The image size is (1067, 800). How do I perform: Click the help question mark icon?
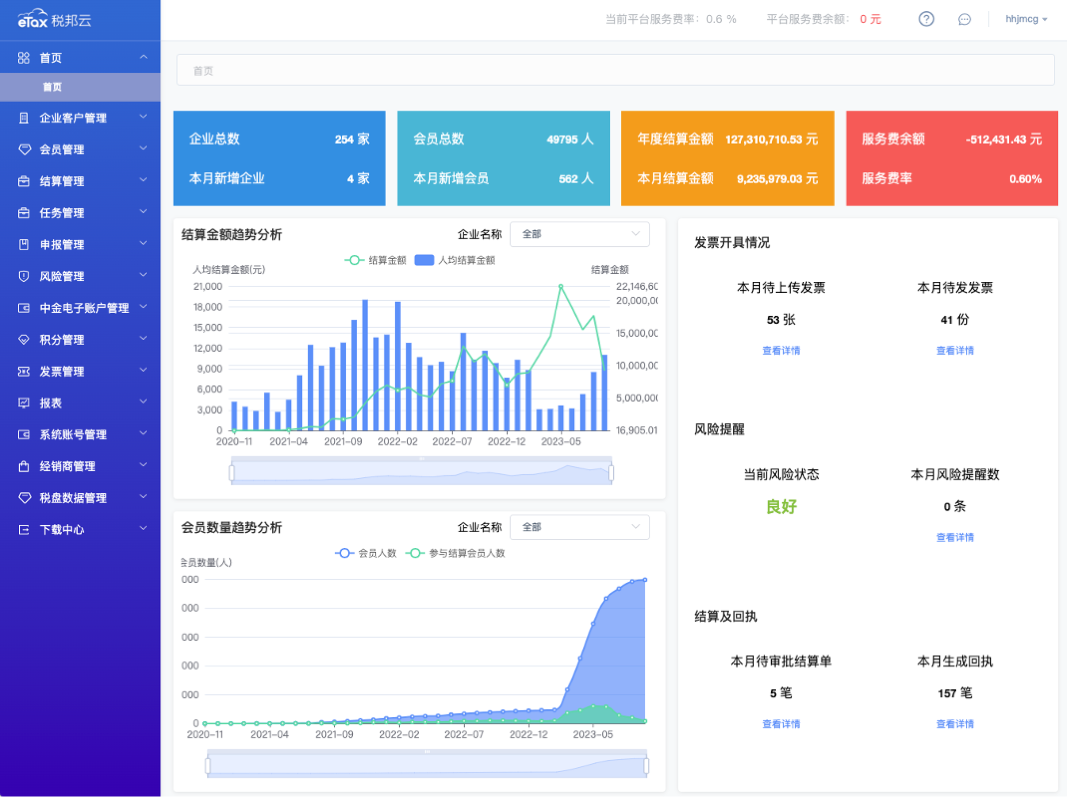[x=926, y=19]
